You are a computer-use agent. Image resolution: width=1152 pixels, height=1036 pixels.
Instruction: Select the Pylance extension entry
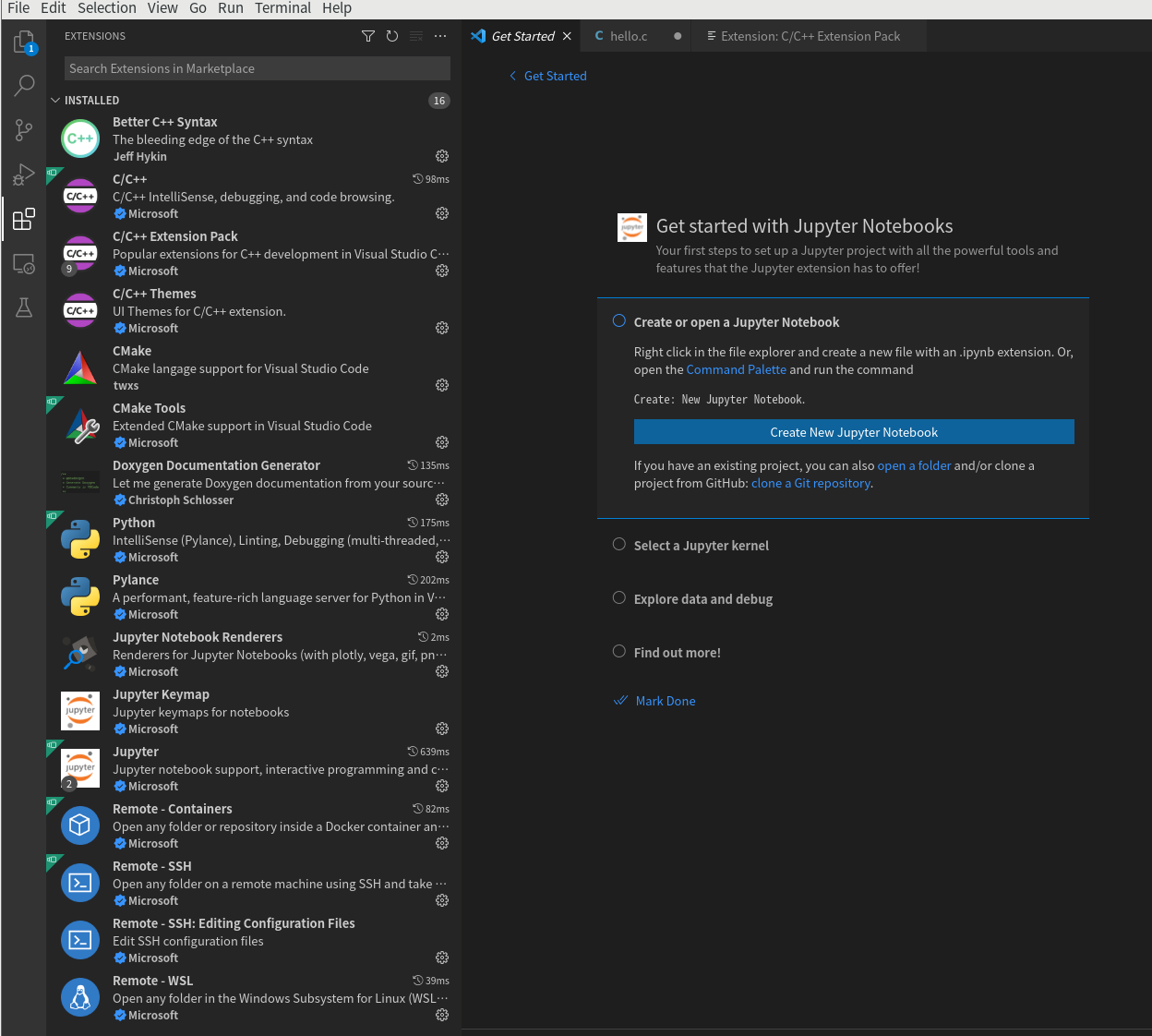point(254,596)
